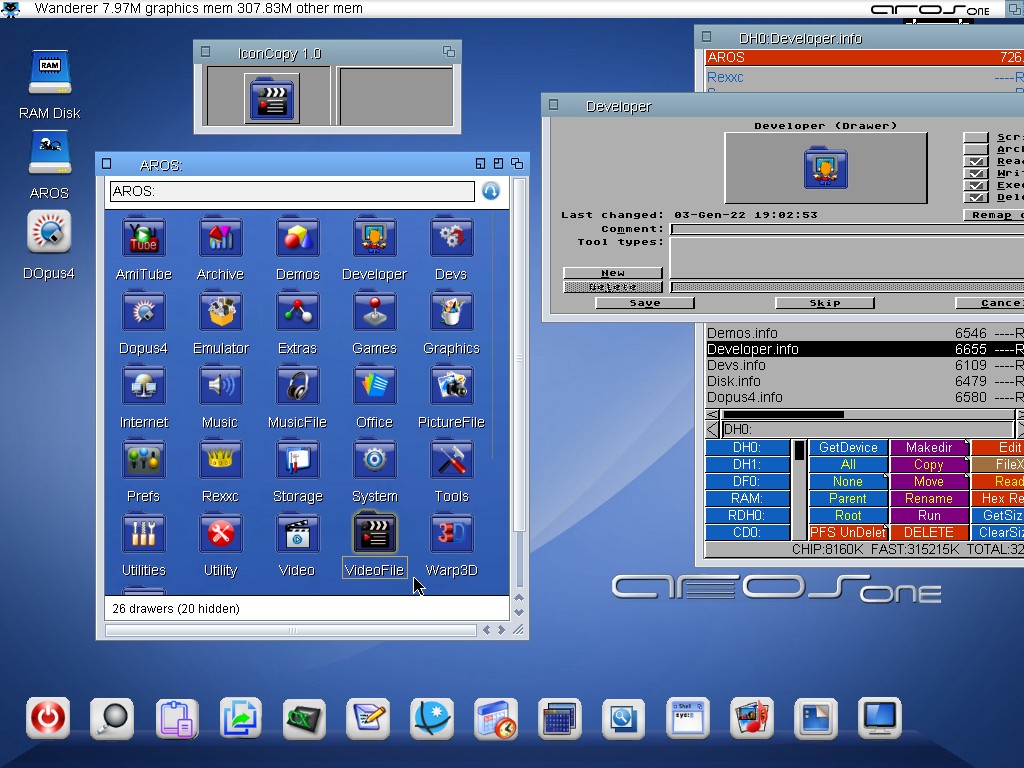The image size is (1024, 768).
Task: Open the Games drawer icon
Action: click(x=374, y=313)
